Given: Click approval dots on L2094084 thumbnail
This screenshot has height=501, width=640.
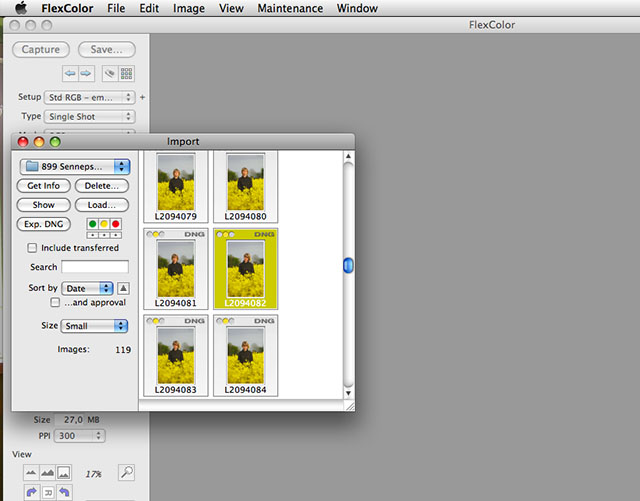Looking at the screenshot, I should (x=225, y=321).
